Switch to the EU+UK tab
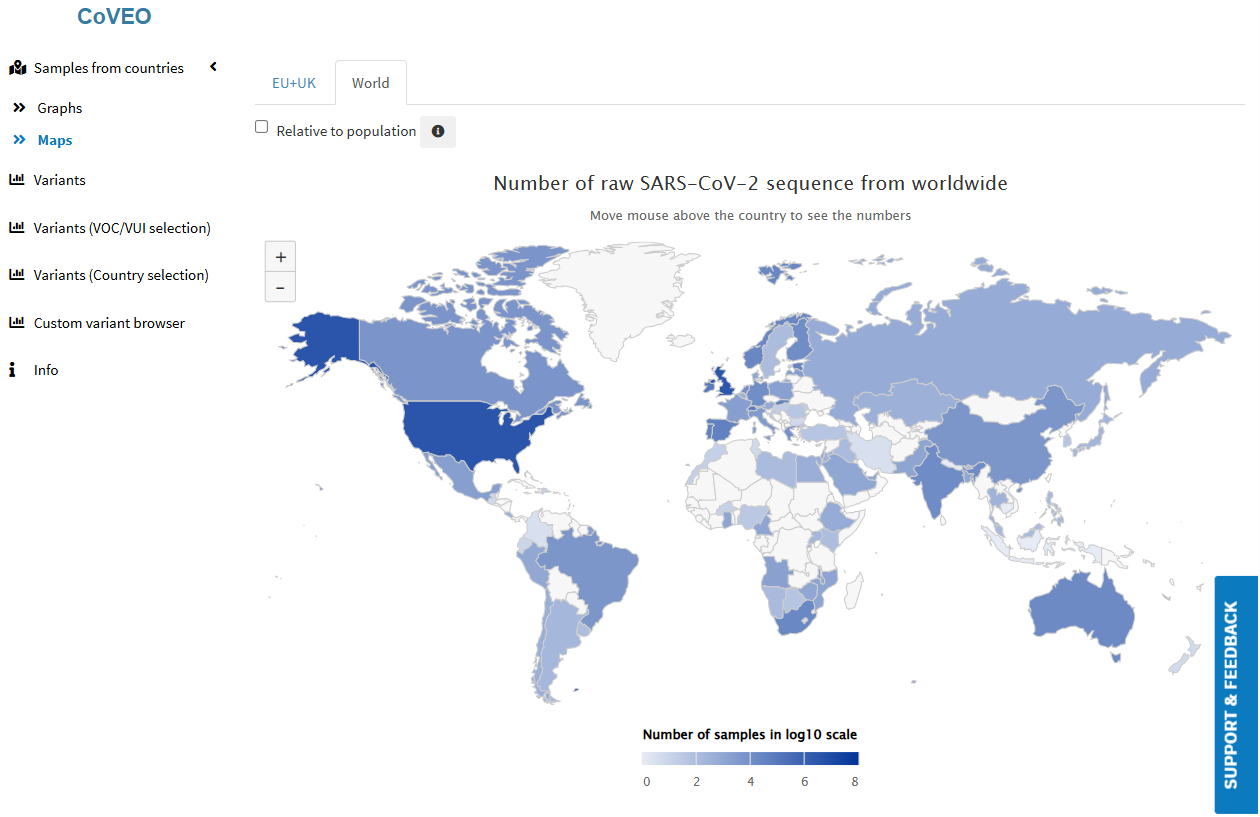1260x817 pixels. [294, 83]
